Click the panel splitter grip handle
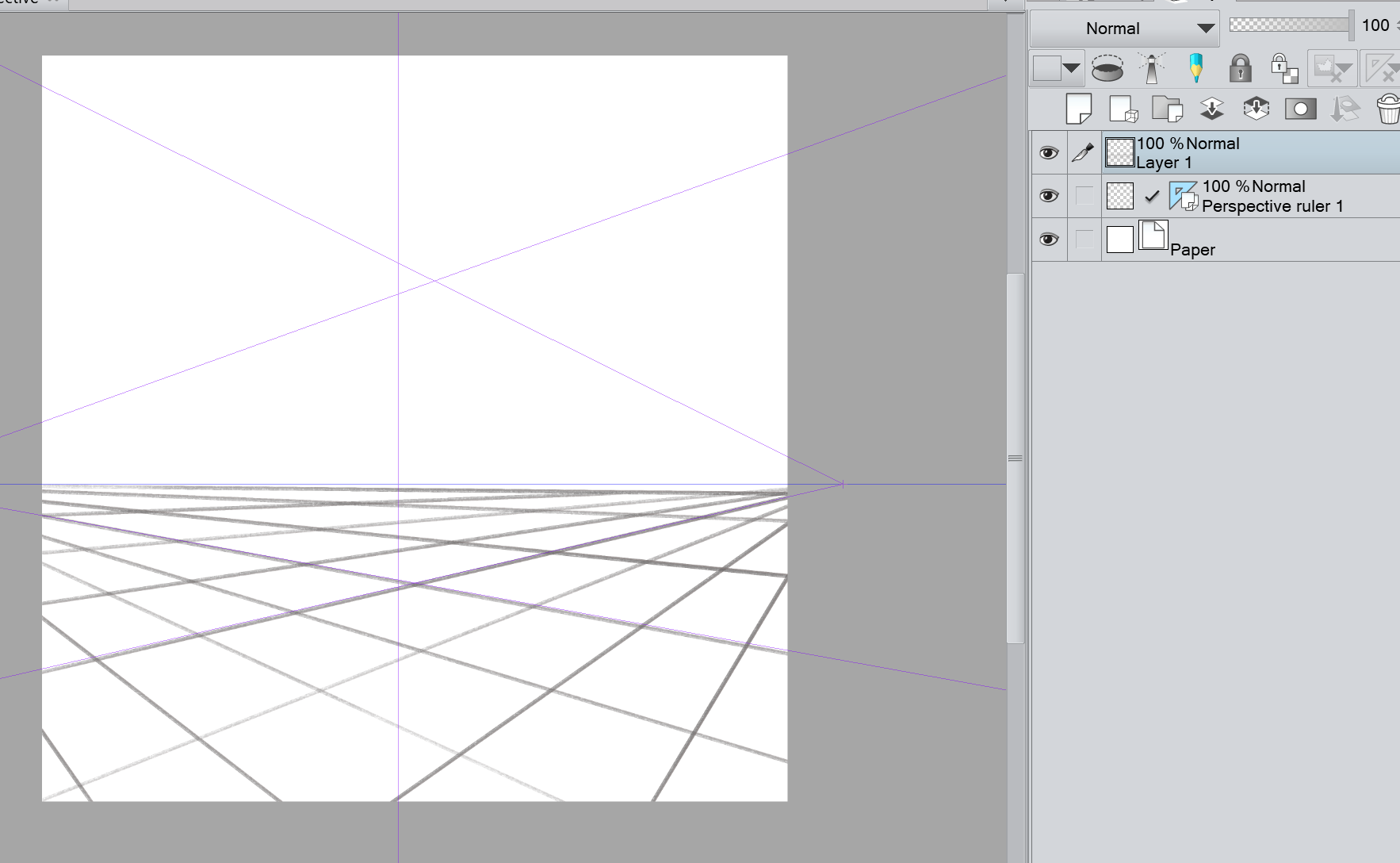 pos(1015,458)
